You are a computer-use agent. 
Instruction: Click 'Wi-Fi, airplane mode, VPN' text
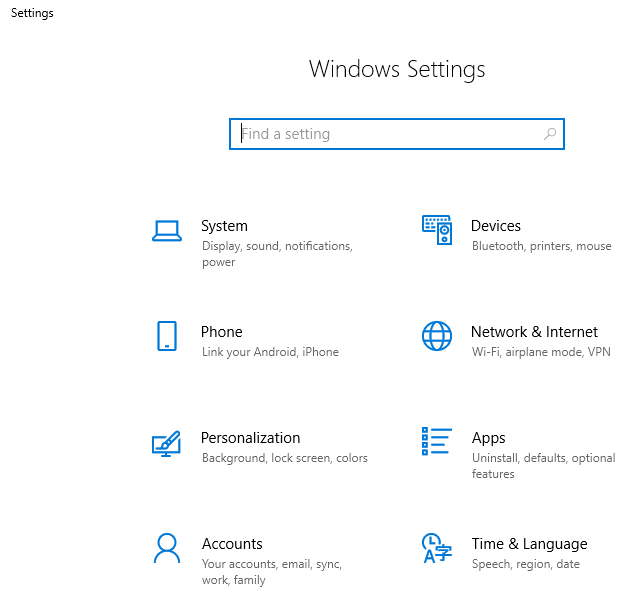tap(541, 352)
